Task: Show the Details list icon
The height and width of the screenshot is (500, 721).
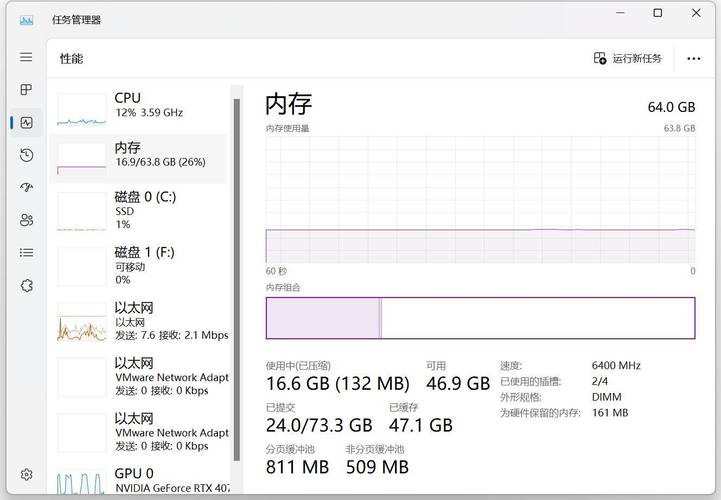Action: click(27, 253)
